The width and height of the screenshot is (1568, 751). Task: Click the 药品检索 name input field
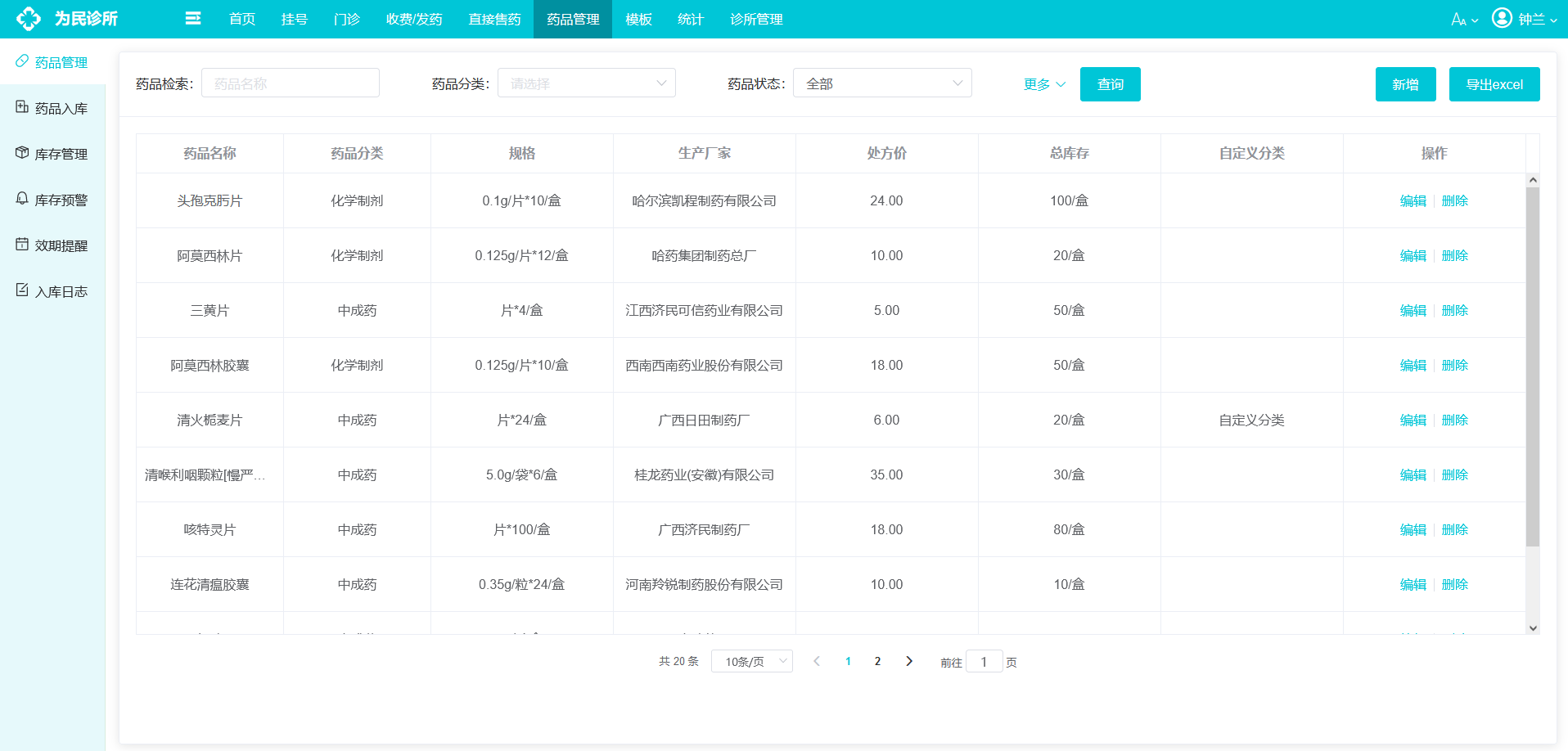[291, 83]
